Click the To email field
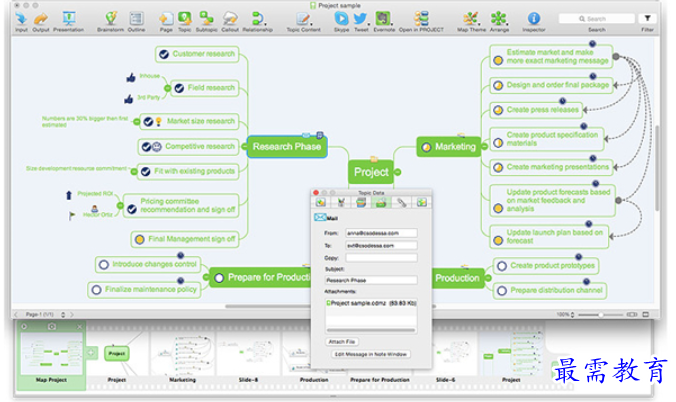This screenshot has width=676, height=402. (x=381, y=245)
